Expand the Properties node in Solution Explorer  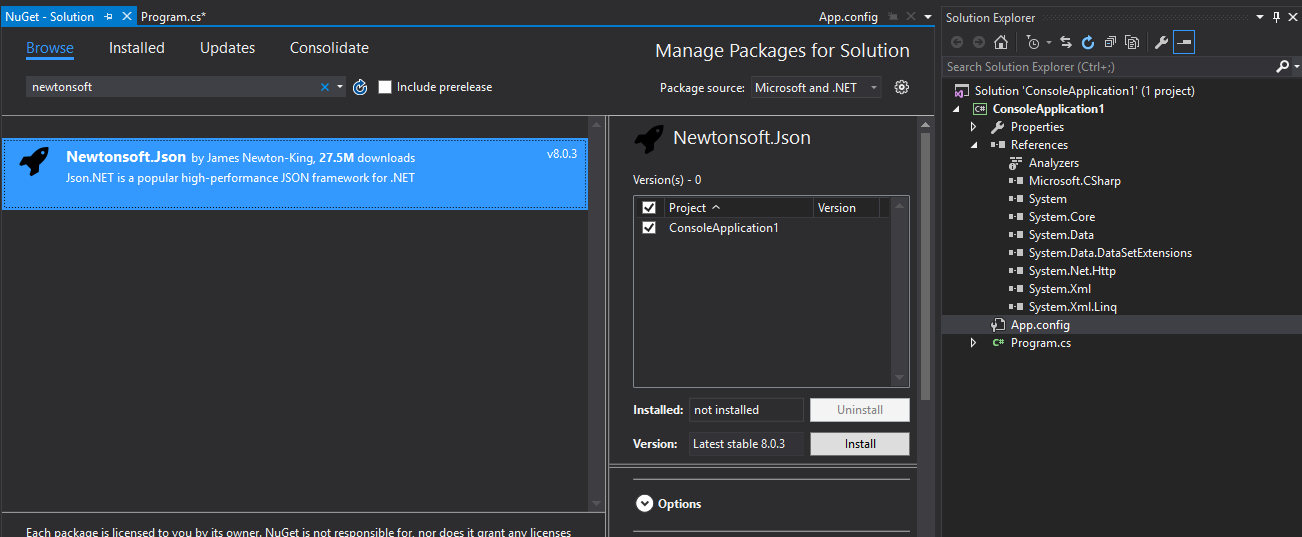pyautogui.click(x=974, y=127)
